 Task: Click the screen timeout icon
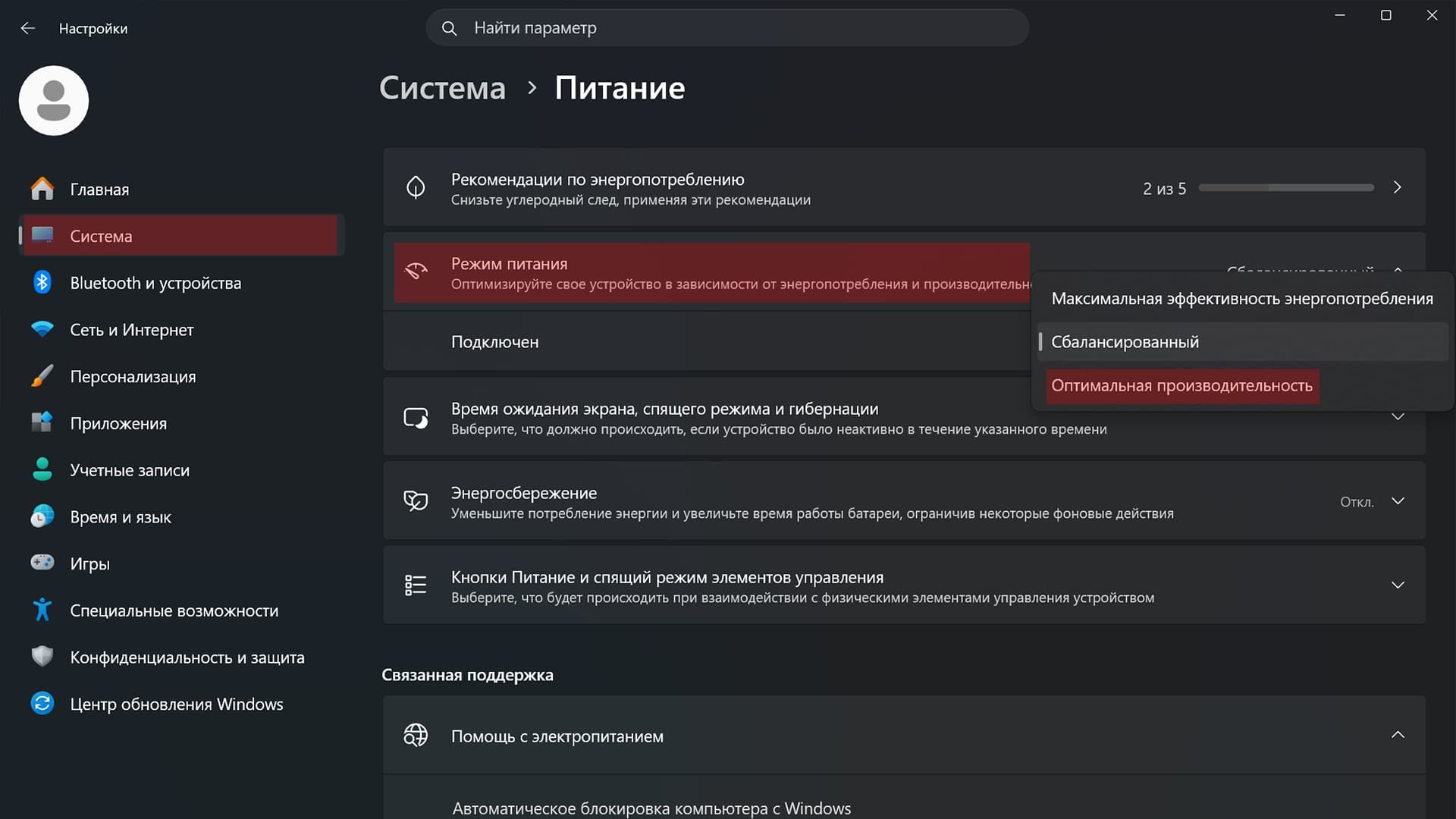coord(416,418)
